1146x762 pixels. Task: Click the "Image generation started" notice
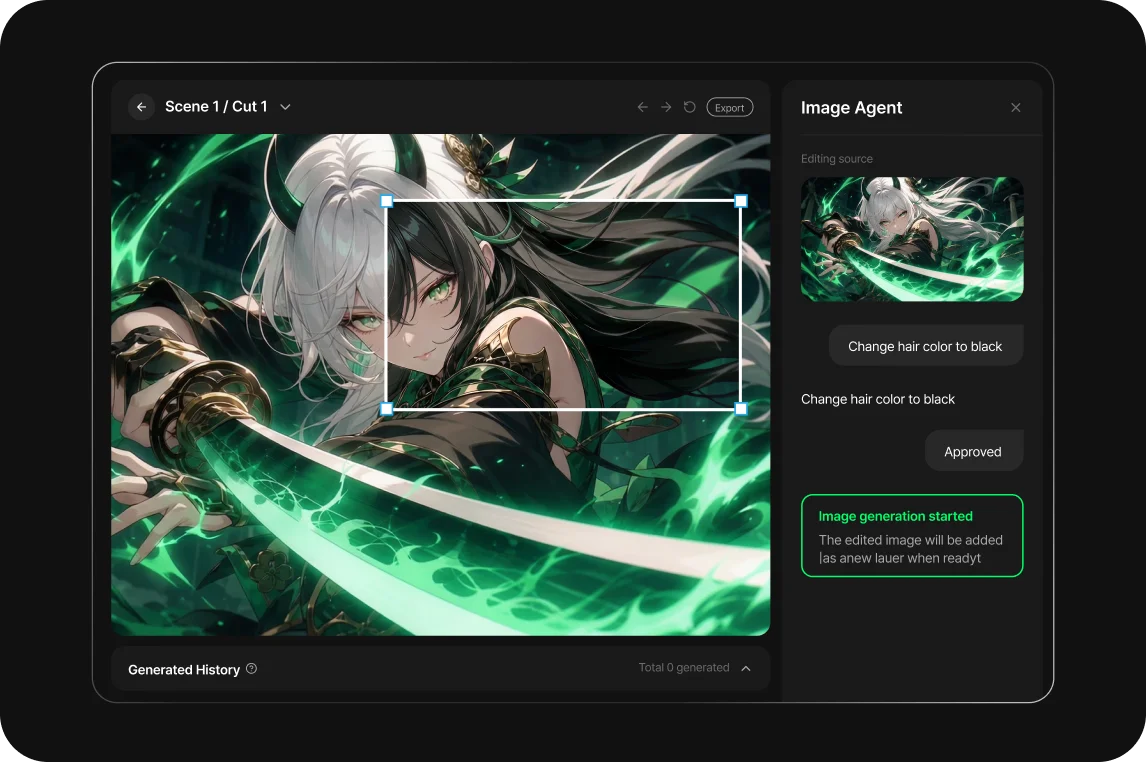tap(912, 536)
